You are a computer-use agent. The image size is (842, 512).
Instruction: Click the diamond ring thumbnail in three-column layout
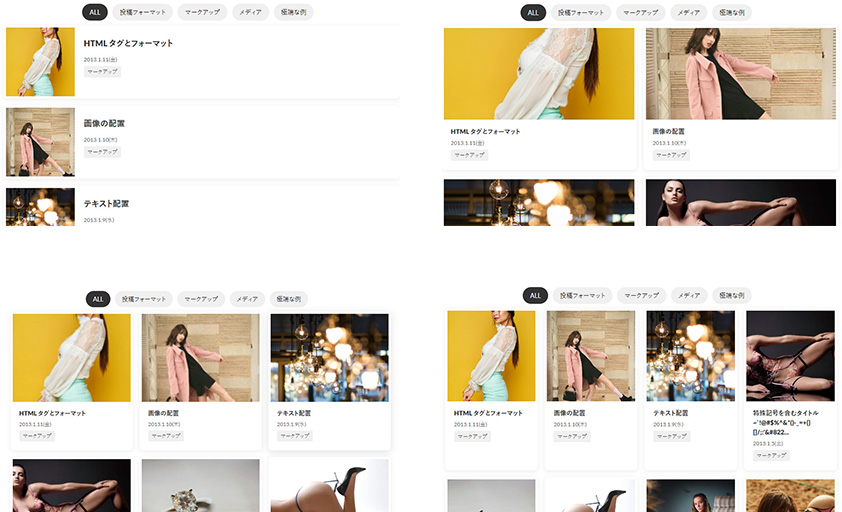[200, 485]
